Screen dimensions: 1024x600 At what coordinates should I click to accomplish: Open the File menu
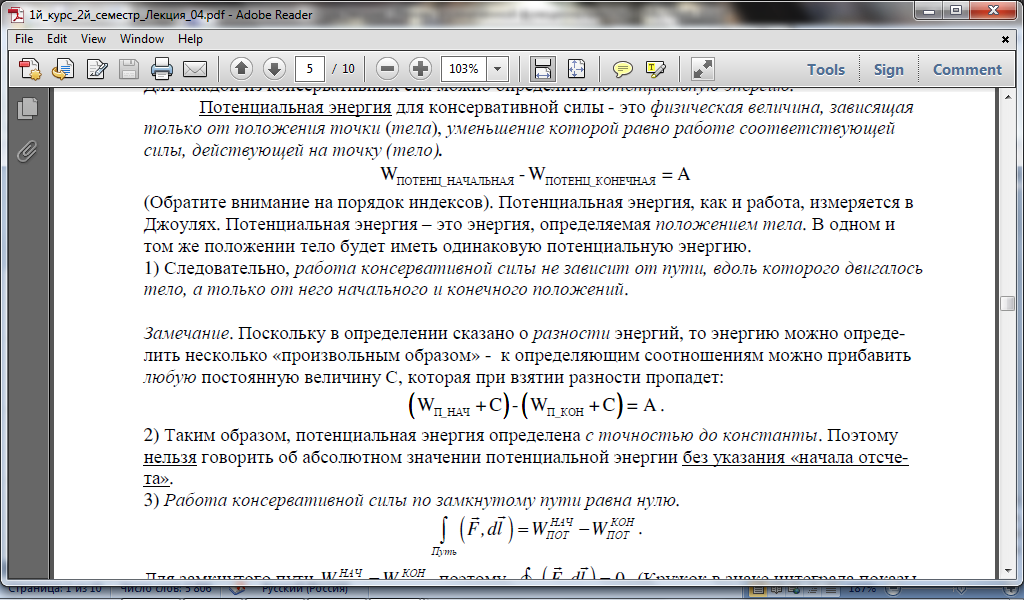(24, 39)
